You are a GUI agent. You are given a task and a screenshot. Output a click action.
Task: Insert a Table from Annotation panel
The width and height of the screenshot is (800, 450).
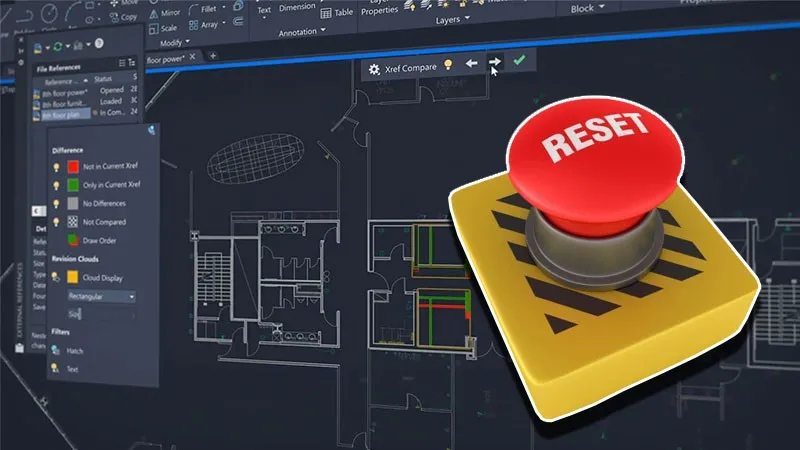tap(336, 13)
